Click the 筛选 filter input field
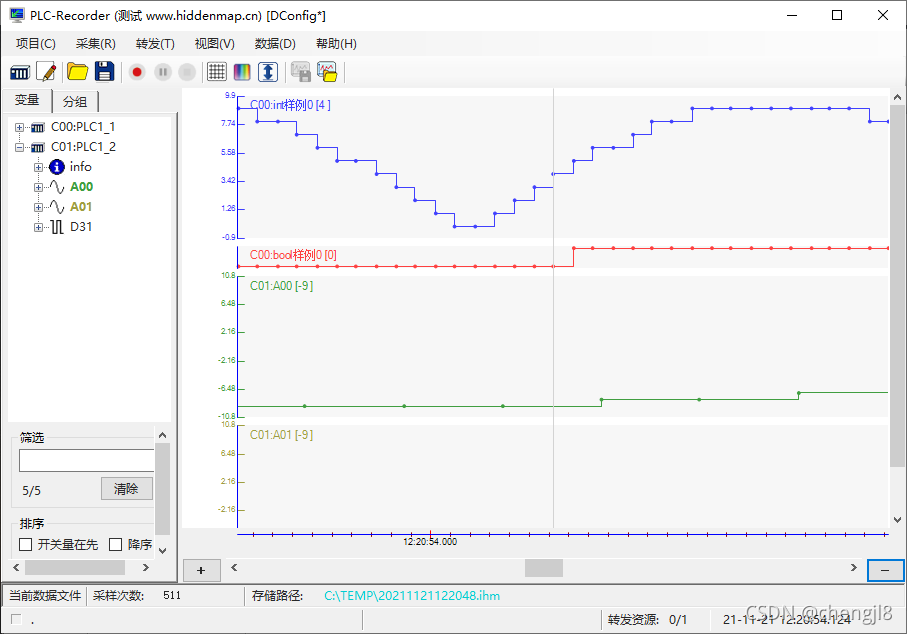The height and width of the screenshot is (634, 907). (87, 461)
